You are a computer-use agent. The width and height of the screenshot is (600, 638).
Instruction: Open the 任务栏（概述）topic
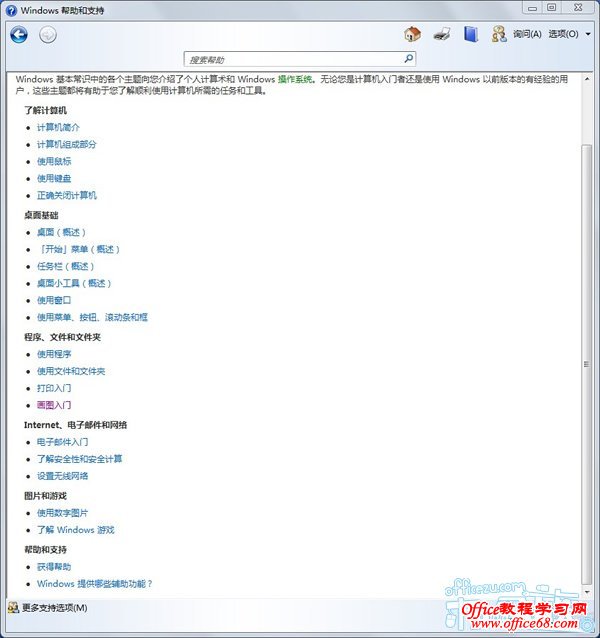click(x=65, y=267)
